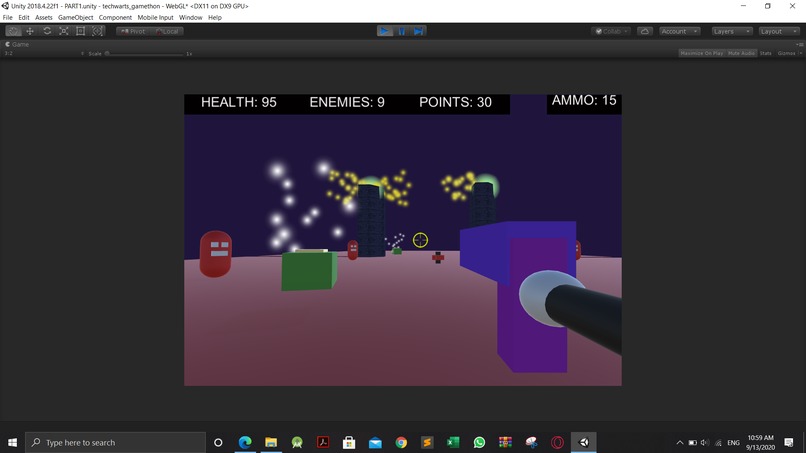
Task: Select the Game view tab
Action: tap(17, 44)
